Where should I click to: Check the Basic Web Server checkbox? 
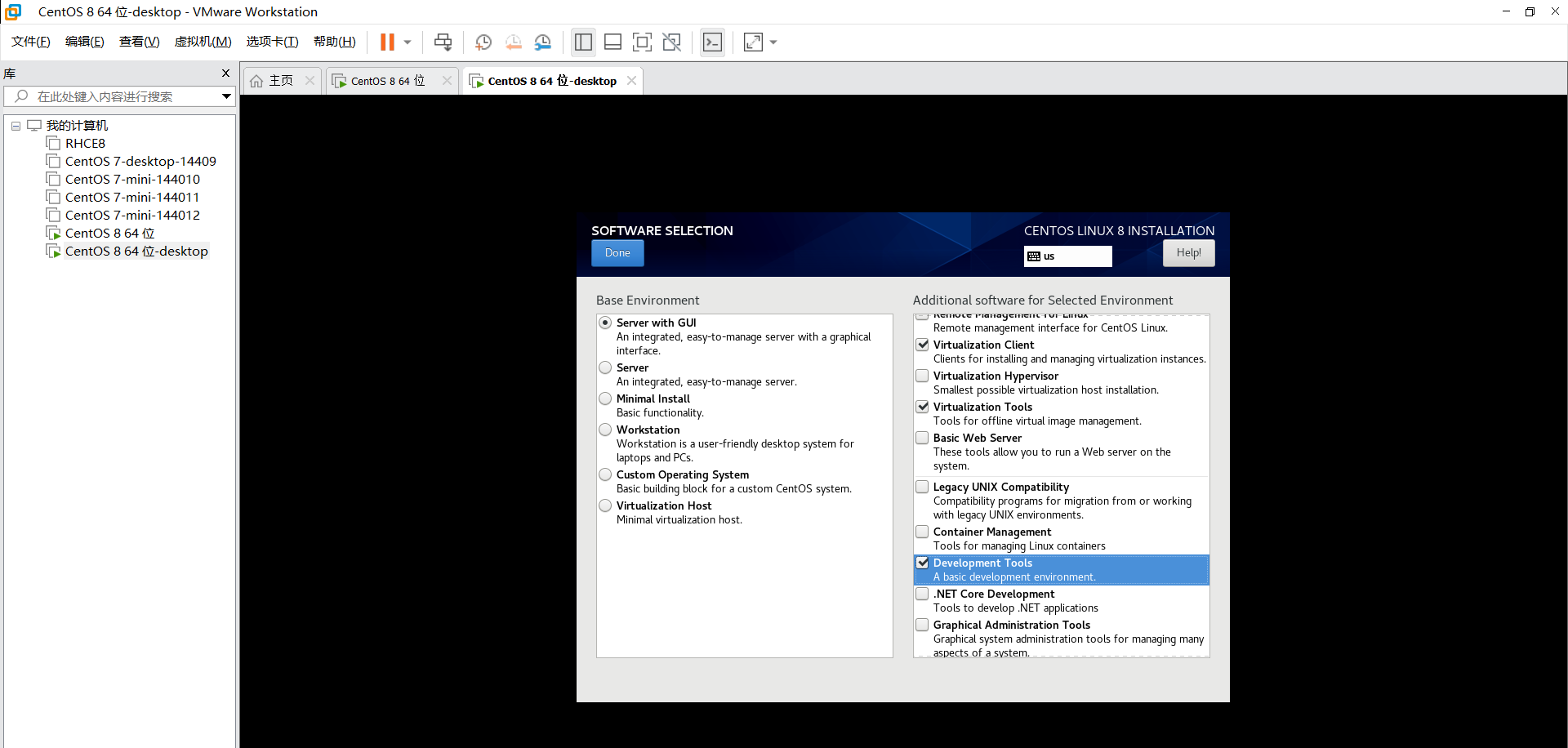[922, 439]
